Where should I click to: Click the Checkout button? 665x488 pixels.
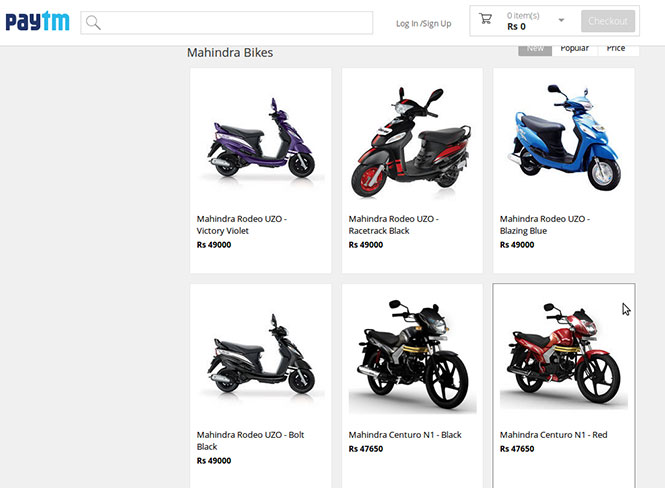point(608,21)
